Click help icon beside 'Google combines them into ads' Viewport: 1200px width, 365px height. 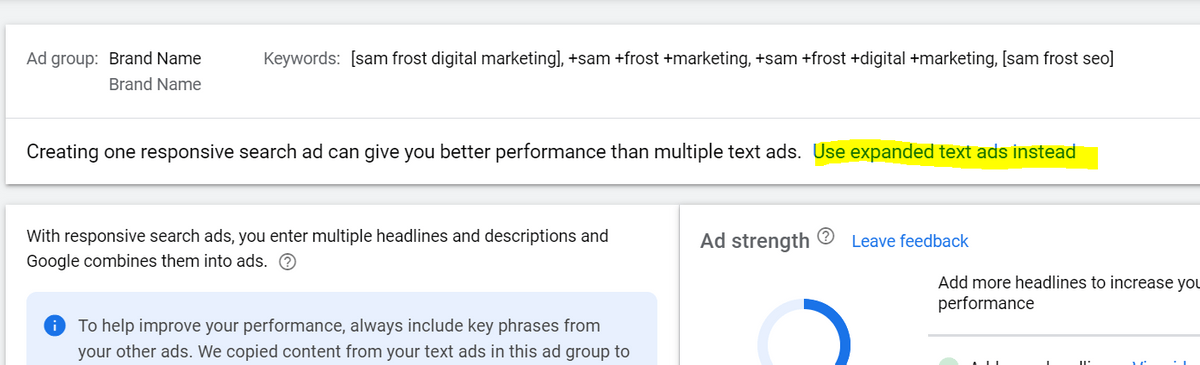click(x=288, y=264)
